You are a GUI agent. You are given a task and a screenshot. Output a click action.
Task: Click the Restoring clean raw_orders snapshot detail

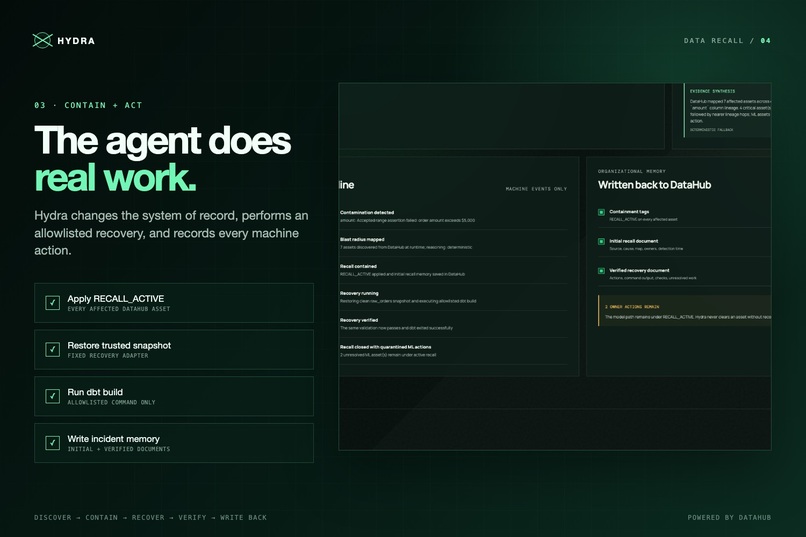point(408,301)
